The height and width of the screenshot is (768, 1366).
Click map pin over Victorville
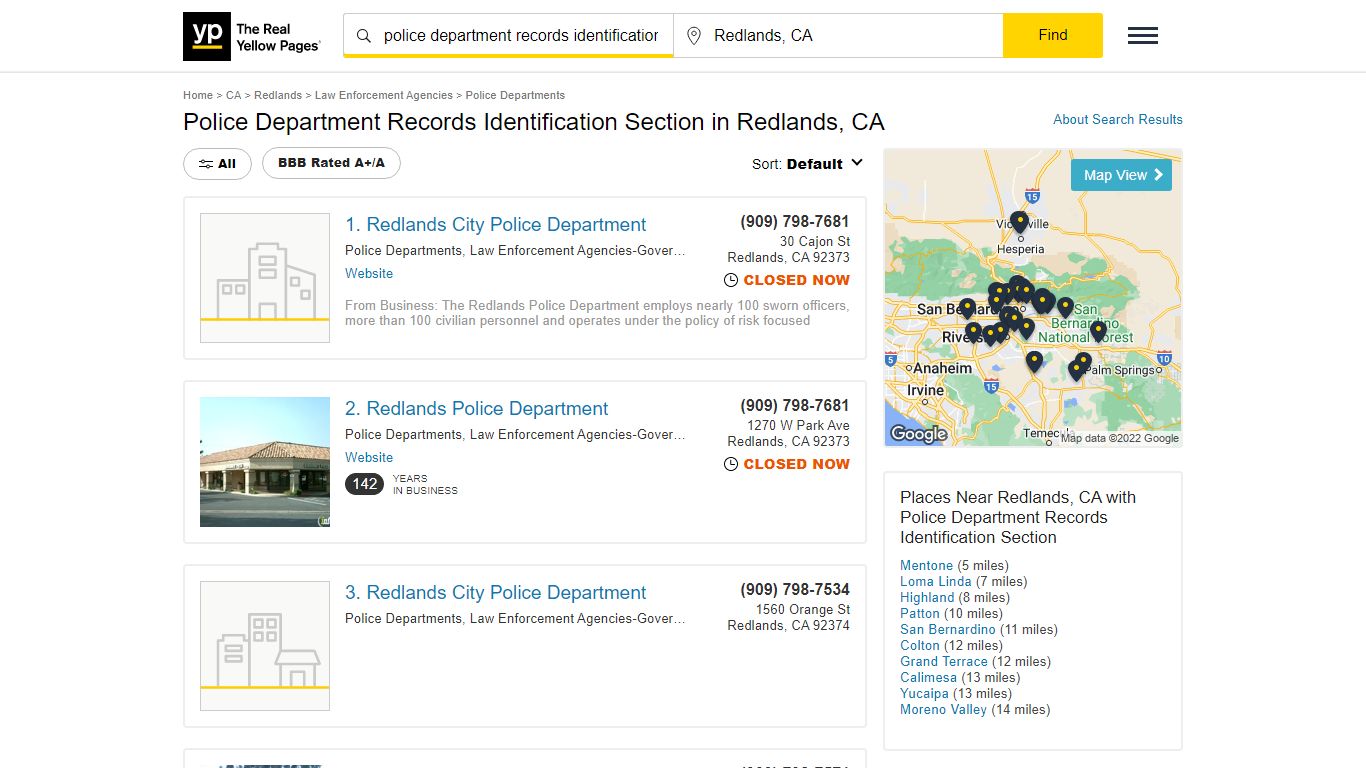tap(1019, 222)
